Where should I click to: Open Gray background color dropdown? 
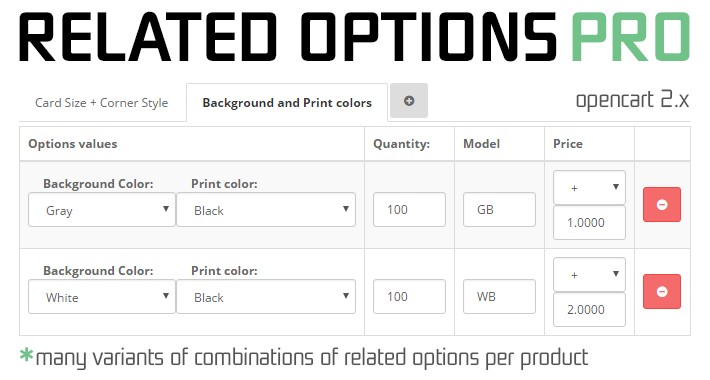point(102,210)
